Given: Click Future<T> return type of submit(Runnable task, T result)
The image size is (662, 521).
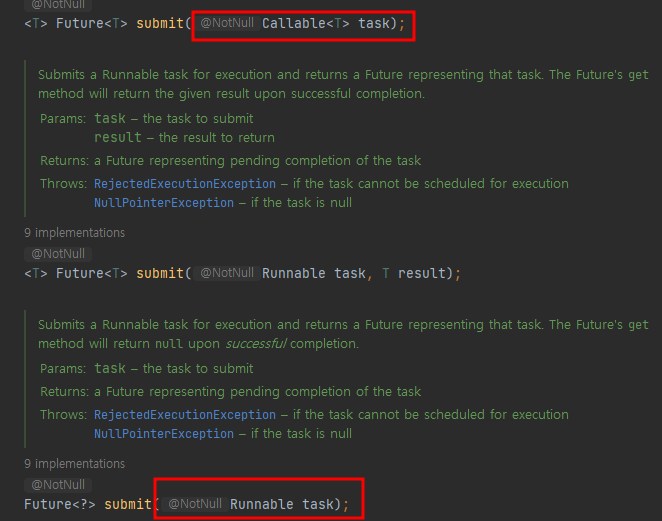Looking at the screenshot, I should pyautogui.click(x=92, y=273).
